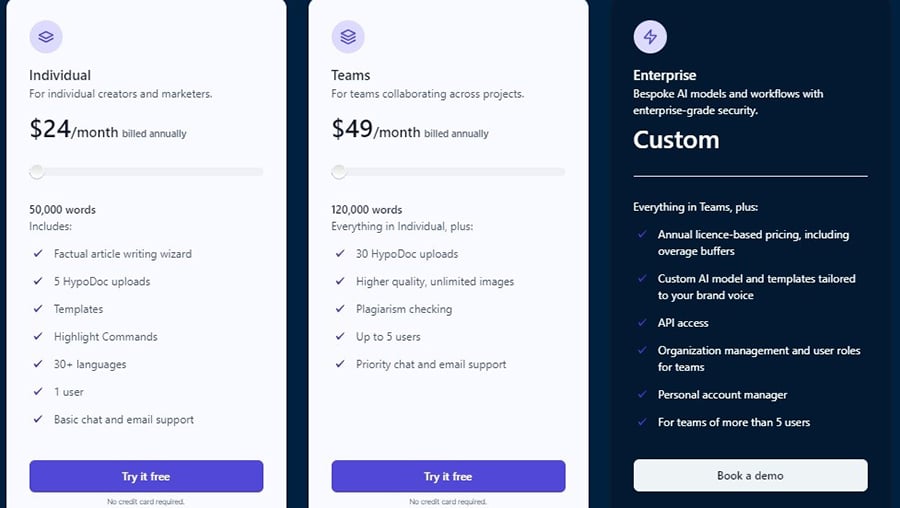The width and height of the screenshot is (900, 508).
Task: Click checkmark next to Plagiarism checking
Action: click(x=340, y=310)
